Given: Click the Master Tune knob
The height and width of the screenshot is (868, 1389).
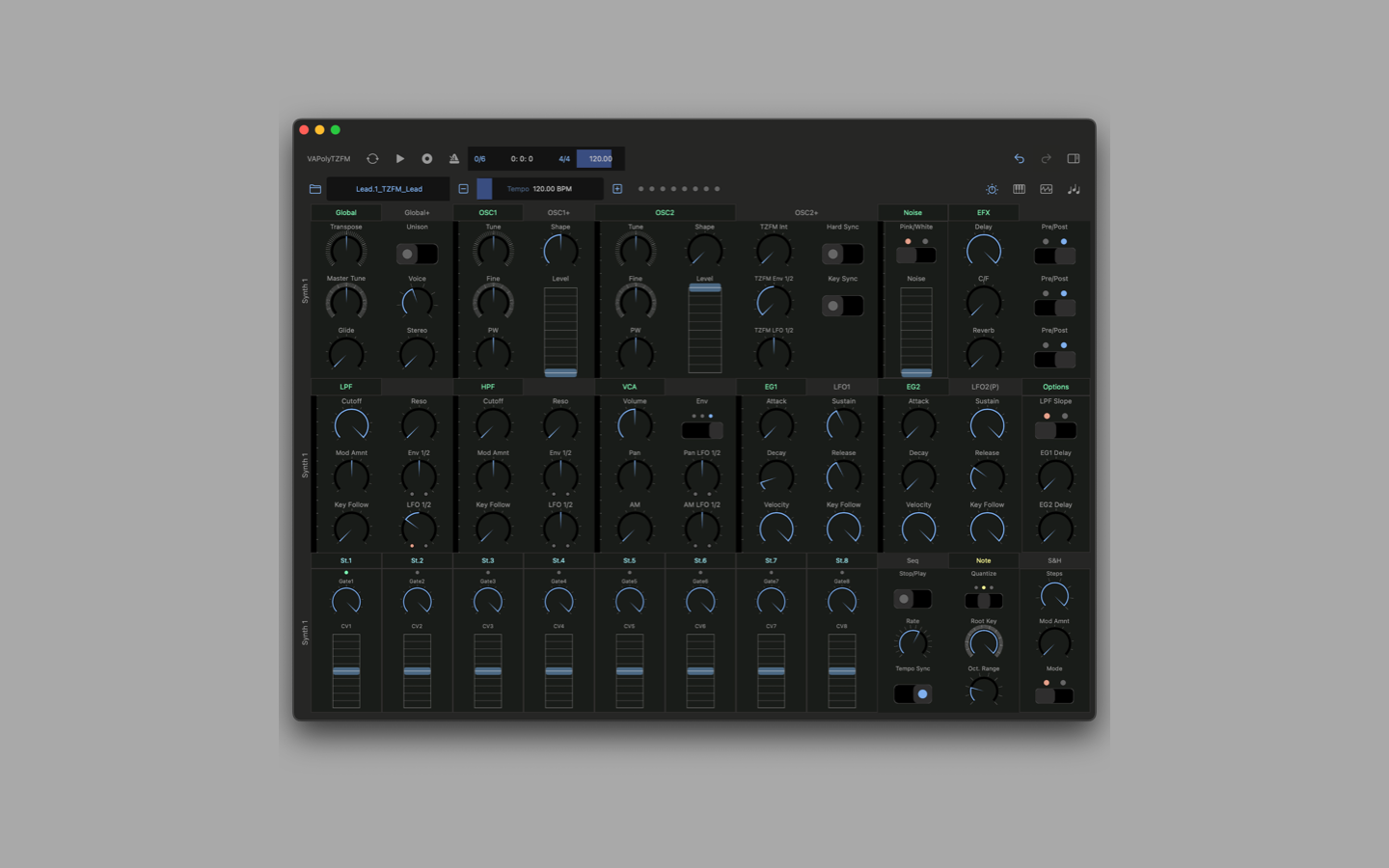Looking at the screenshot, I should [346, 303].
